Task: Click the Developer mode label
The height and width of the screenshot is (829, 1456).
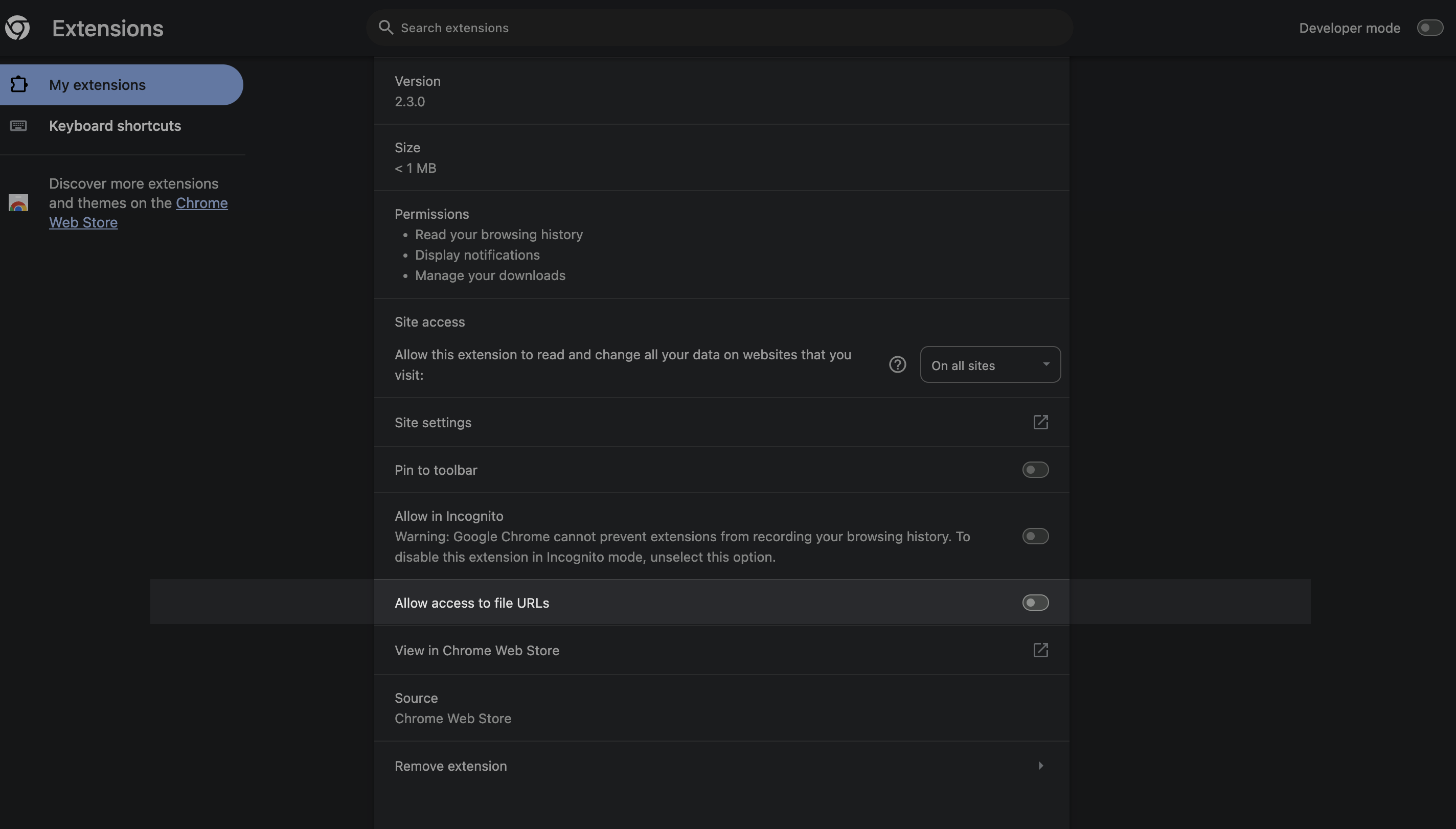Action: click(1350, 28)
